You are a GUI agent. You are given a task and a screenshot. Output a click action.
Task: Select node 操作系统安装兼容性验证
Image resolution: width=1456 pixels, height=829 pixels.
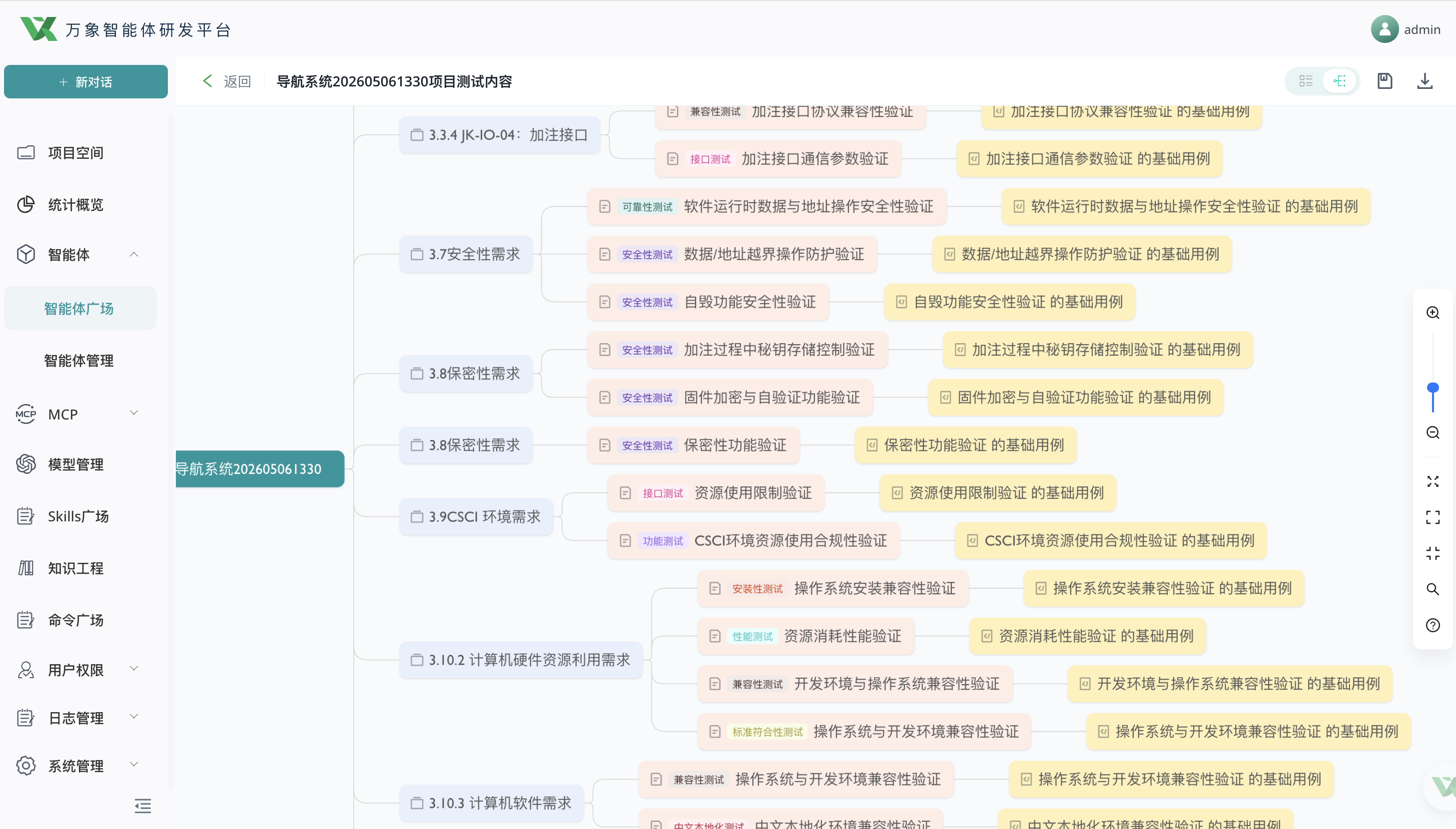[x=833, y=588]
